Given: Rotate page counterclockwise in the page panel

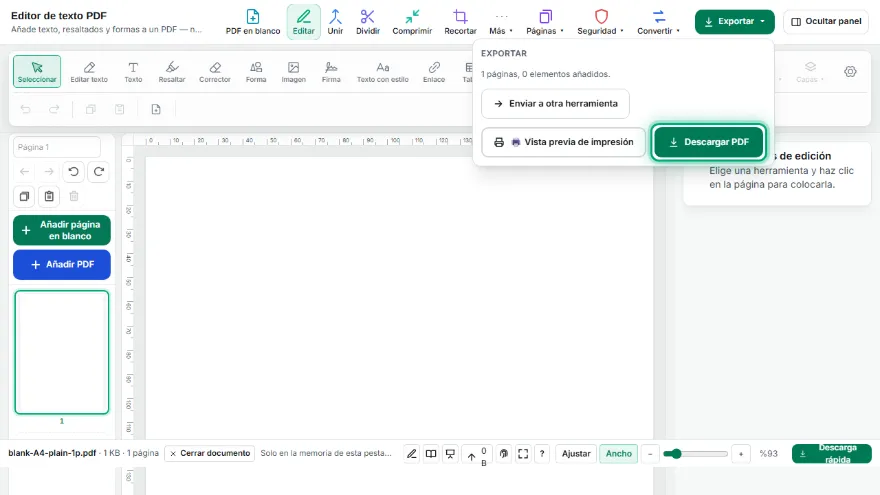Looking at the screenshot, I should (74, 172).
